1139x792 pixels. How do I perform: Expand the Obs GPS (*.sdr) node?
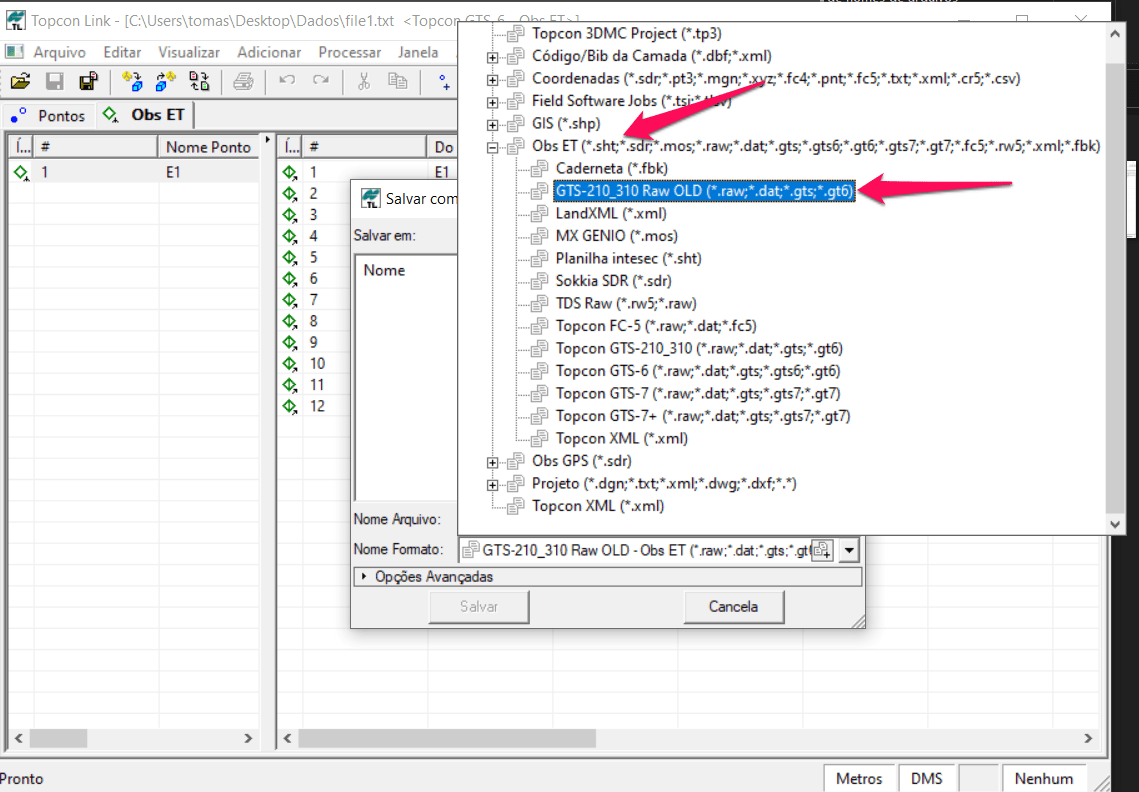493,462
